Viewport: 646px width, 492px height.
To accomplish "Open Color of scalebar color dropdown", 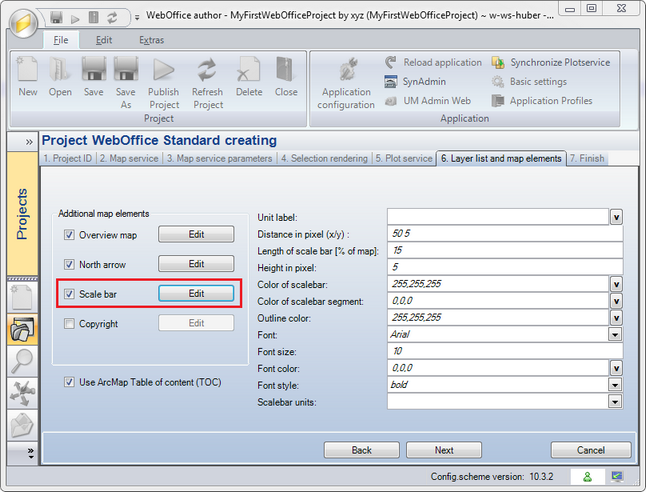I will click(616, 284).
